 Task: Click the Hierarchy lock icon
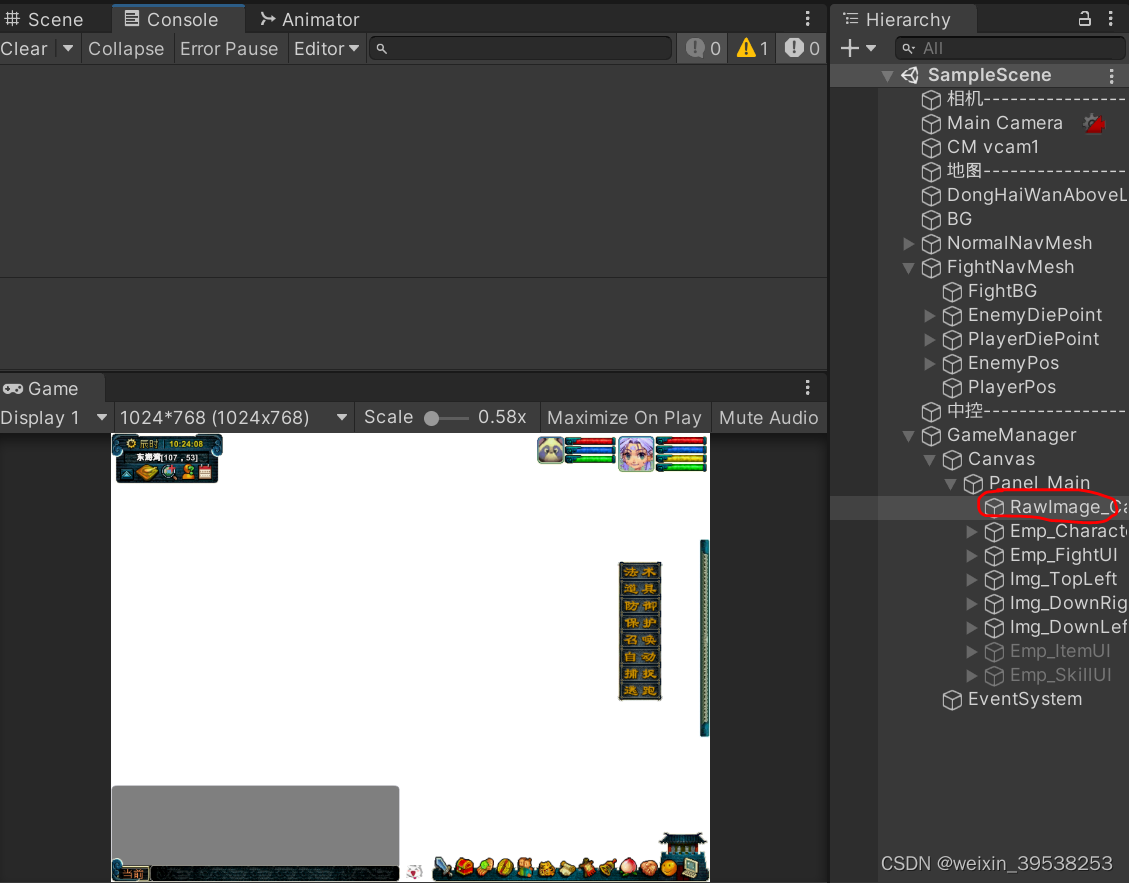1084,19
